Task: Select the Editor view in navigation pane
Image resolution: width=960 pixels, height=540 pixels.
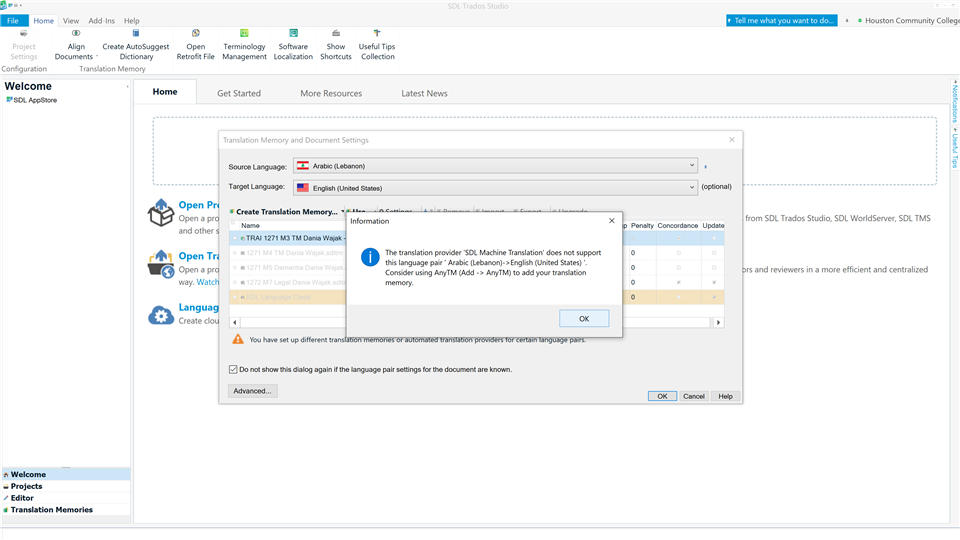Action: (x=66, y=498)
